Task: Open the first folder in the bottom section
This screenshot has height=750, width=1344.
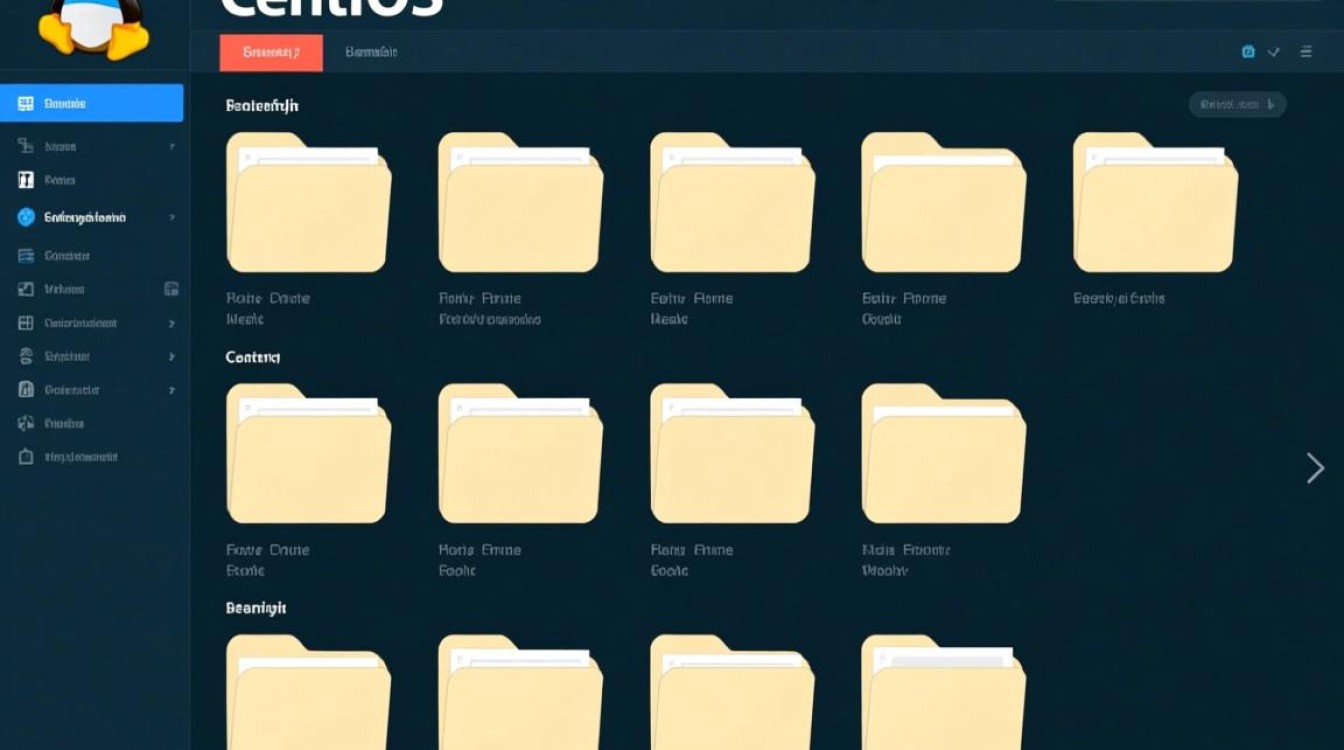Action: tap(308, 692)
